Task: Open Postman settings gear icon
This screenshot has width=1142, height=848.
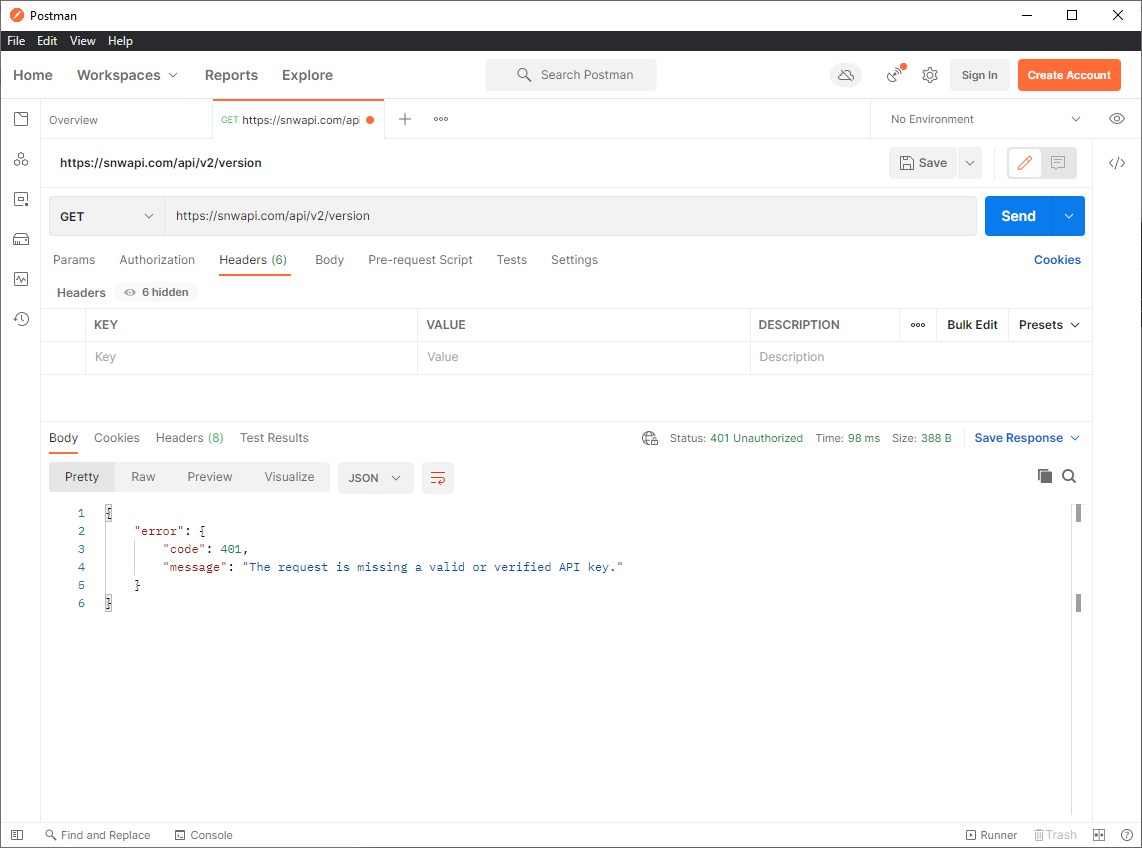Action: (x=930, y=75)
